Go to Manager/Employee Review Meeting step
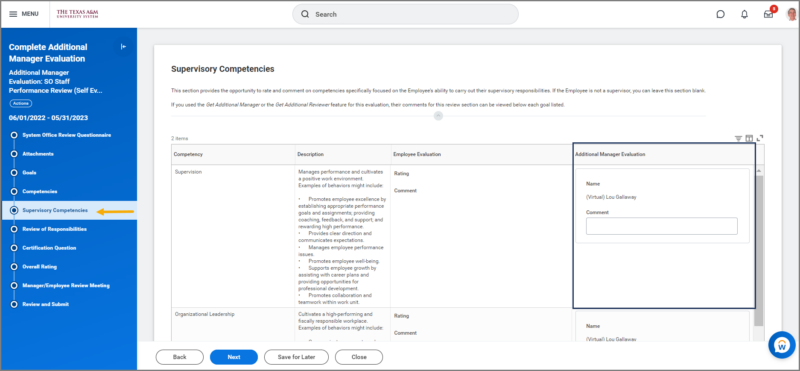This screenshot has width=800, height=371. click(66, 285)
